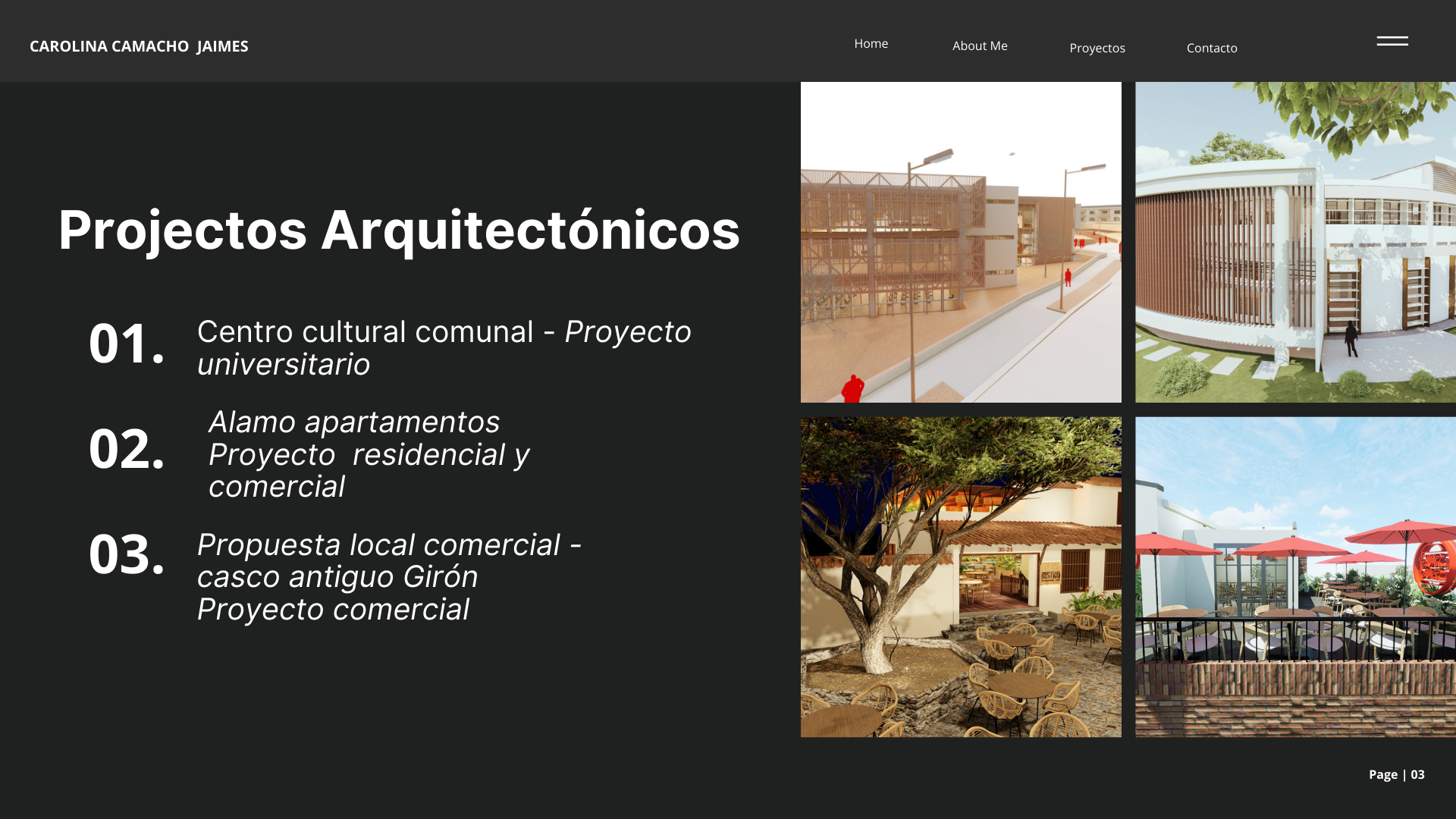Screen dimensions: 1456x819
Task: View the red umbrella terrace render
Action: [1294, 576]
